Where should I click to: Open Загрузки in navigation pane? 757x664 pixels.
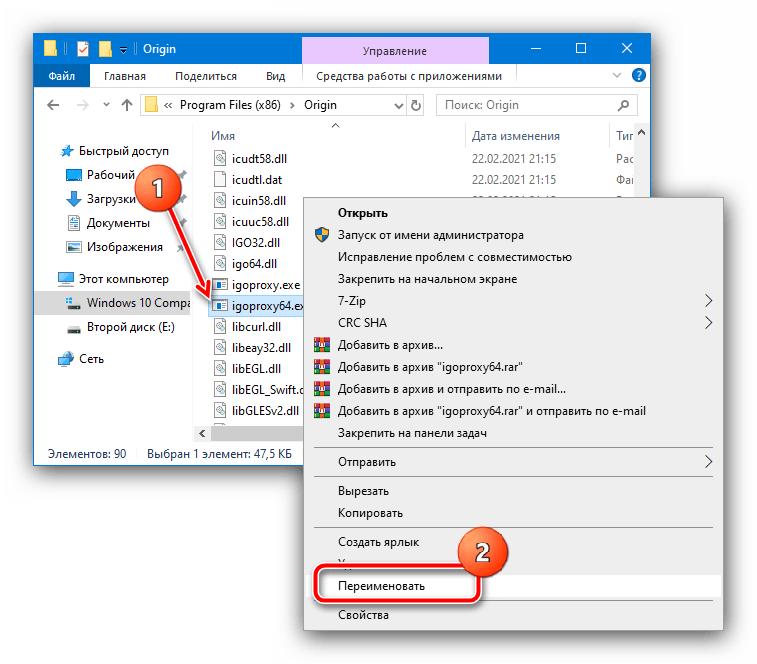tap(101, 199)
